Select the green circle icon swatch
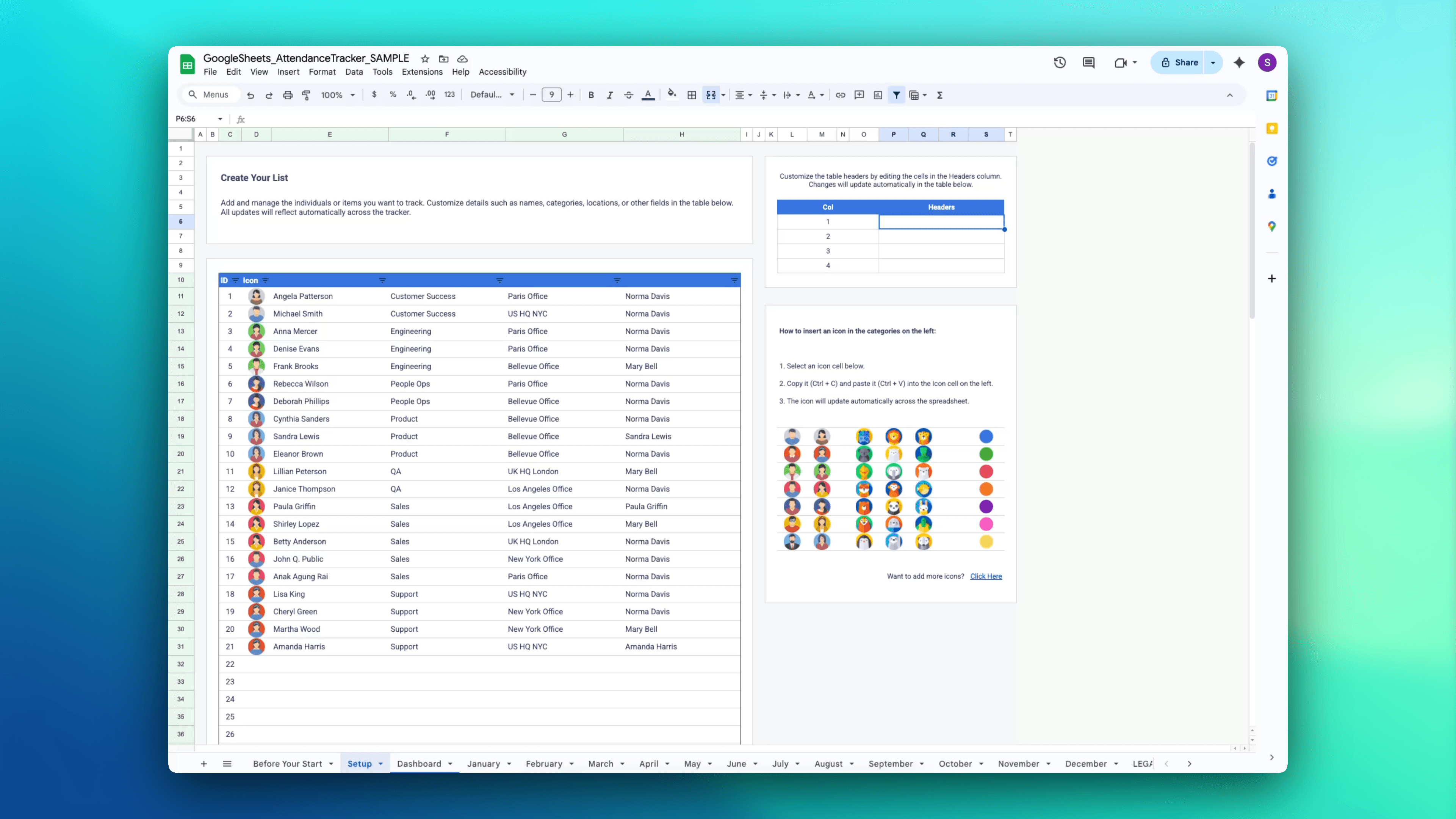The width and height of the screenshot is (1456, 819). pyautogui.click(x=986, y=453)
